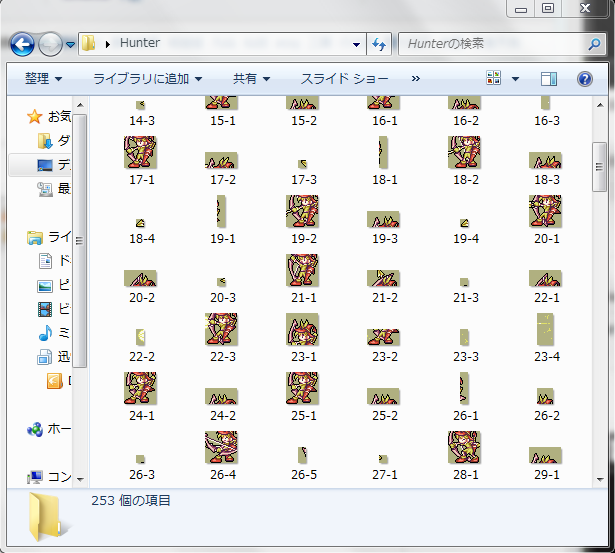
Task: Show more toolbar commands via double chevron
Action: click(x=415, y=79)
